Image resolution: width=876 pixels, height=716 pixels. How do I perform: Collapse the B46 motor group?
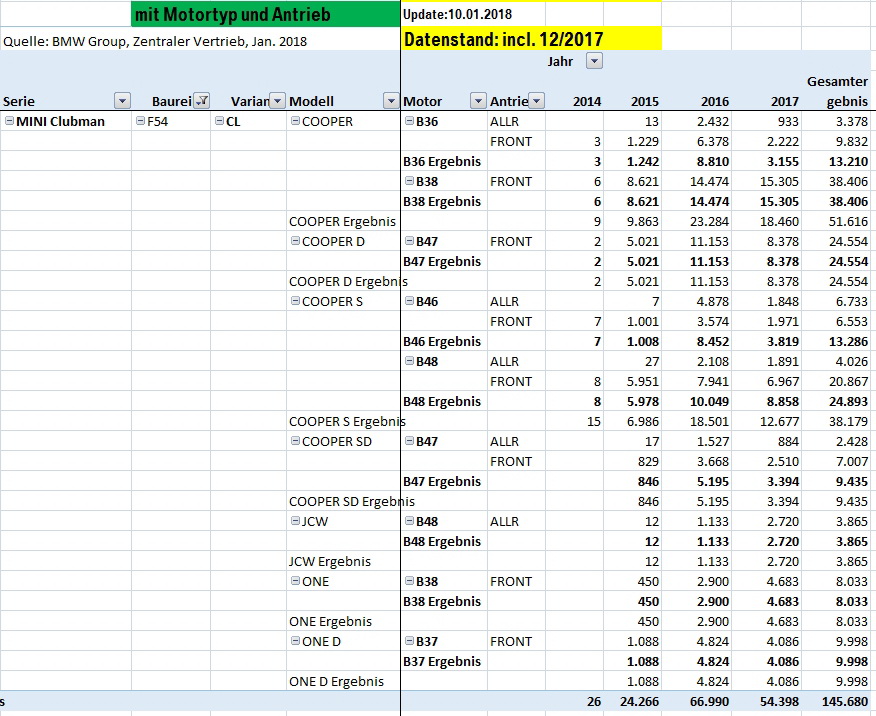pos(410,301)
